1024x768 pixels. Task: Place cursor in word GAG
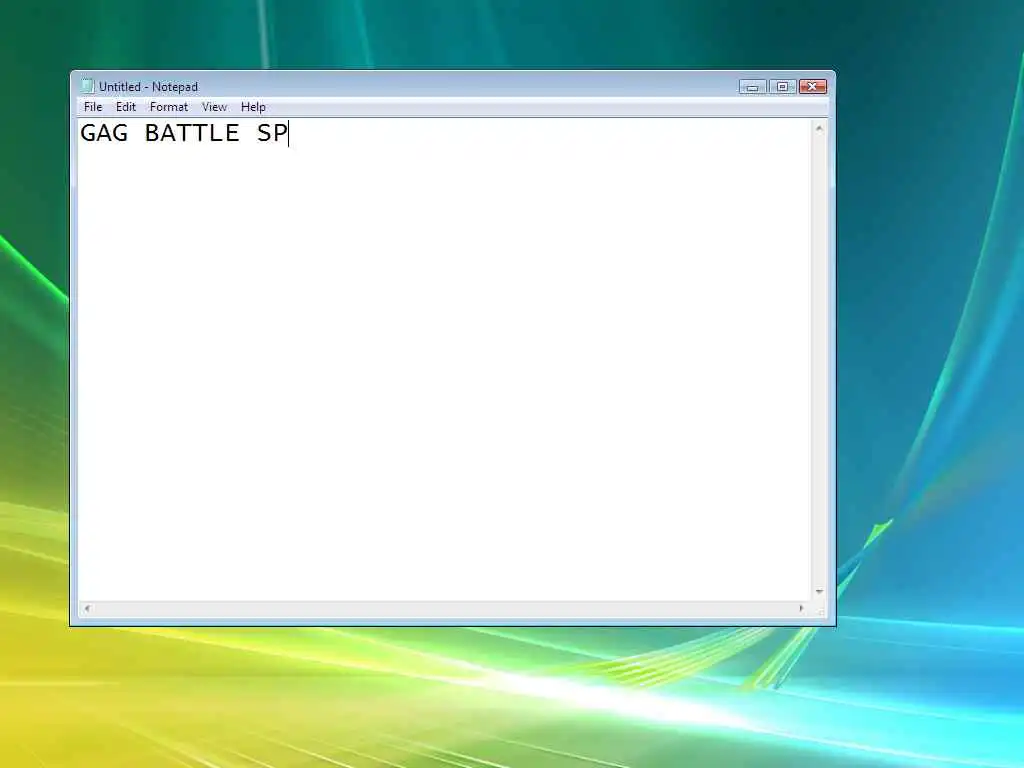(x=104, y=133)
